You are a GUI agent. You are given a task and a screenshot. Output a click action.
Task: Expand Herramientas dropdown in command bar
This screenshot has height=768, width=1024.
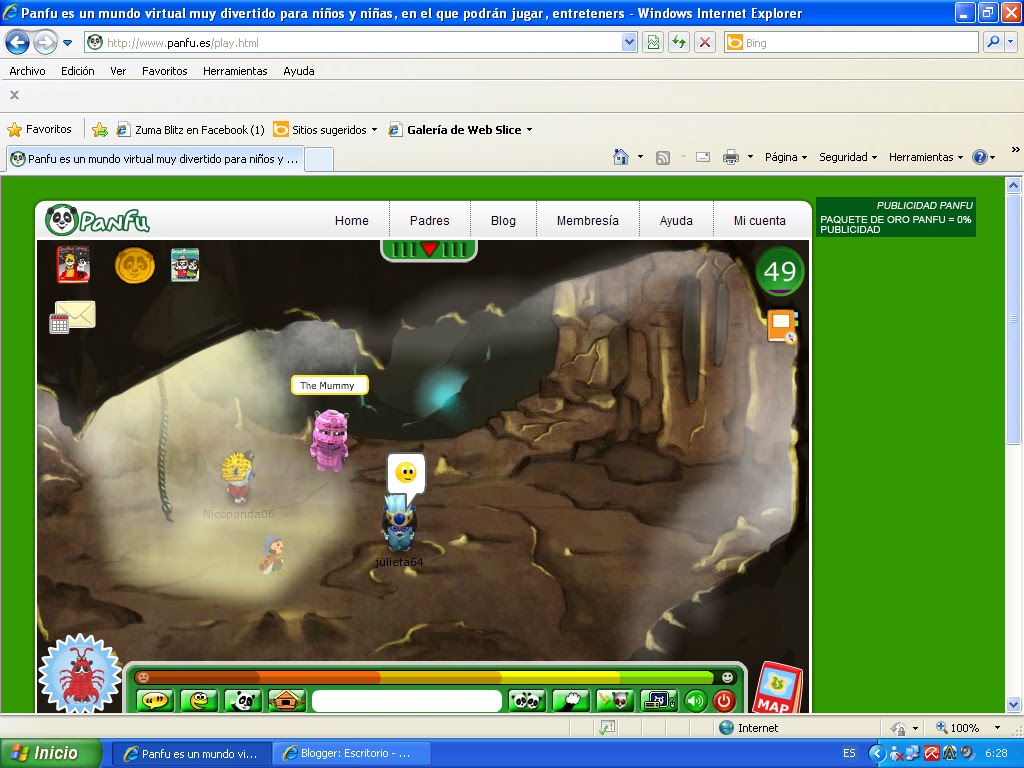click(925, 157)
